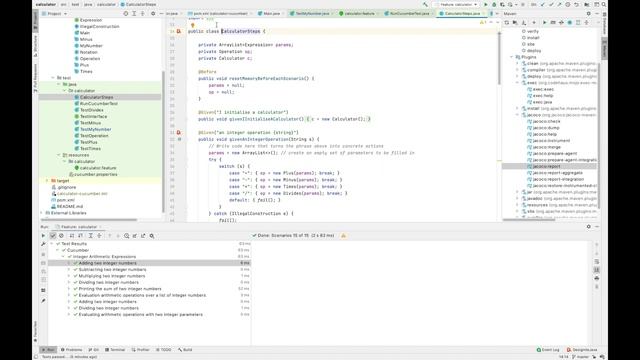This screenshot has height=360, width=640.
Task: Select jacoco:report goal in Maven tree
Action: click(x=546, y=167)
